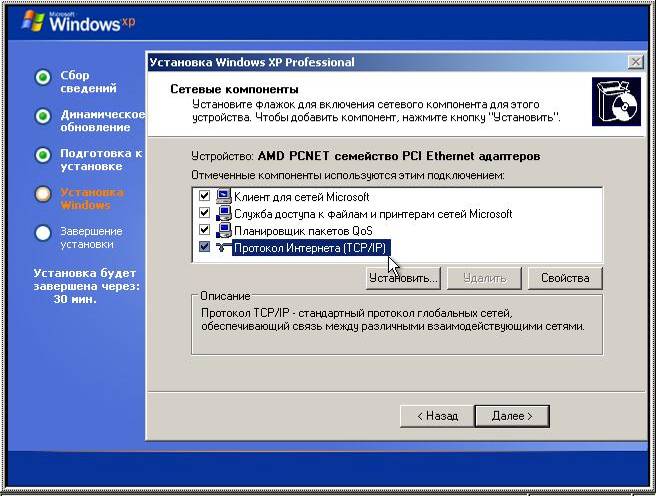656x496 pixels.
Task: Continue setup with the Далее button
Action: tap(512, 416)
